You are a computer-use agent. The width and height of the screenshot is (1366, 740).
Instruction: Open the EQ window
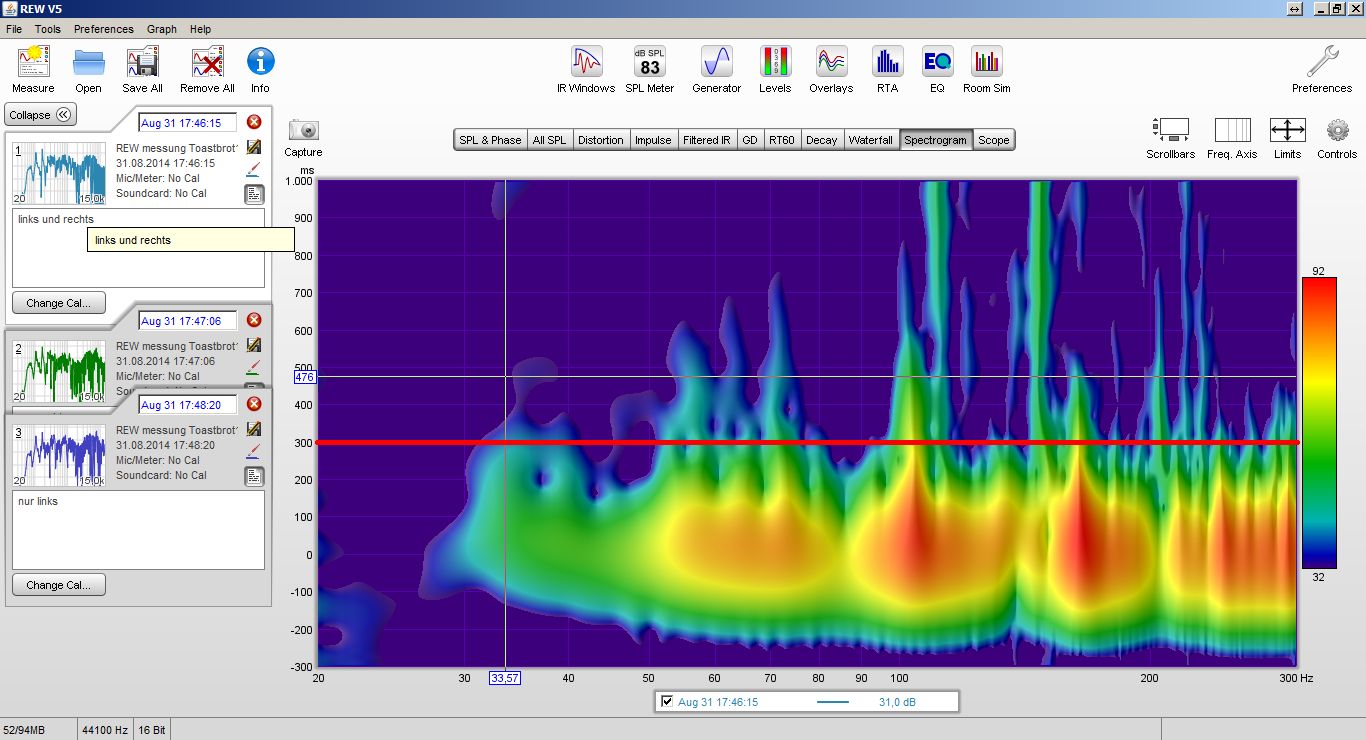[x=937, y=69]
